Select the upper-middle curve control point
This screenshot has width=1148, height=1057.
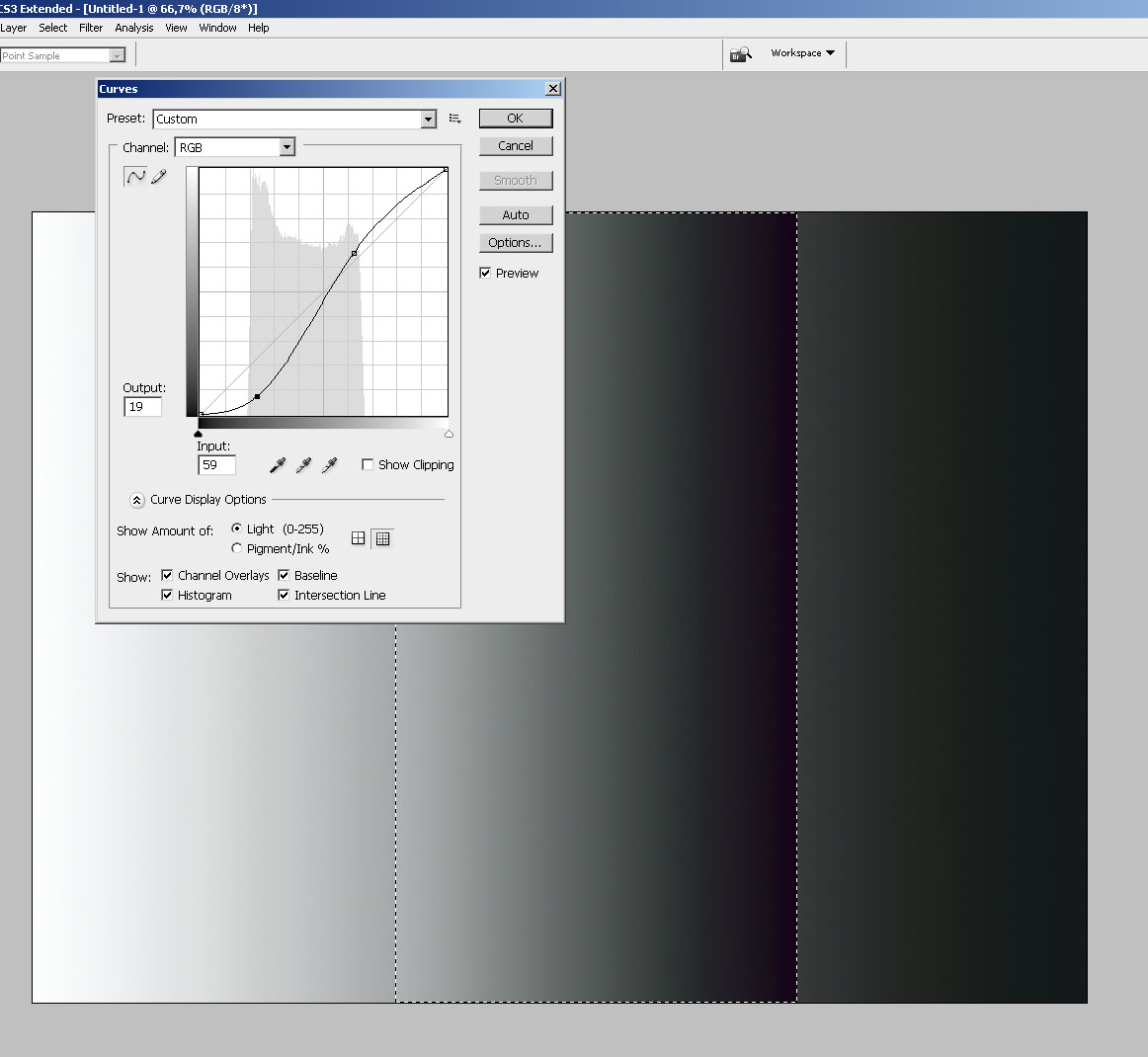pyautogui.click(x=355, y=253)
